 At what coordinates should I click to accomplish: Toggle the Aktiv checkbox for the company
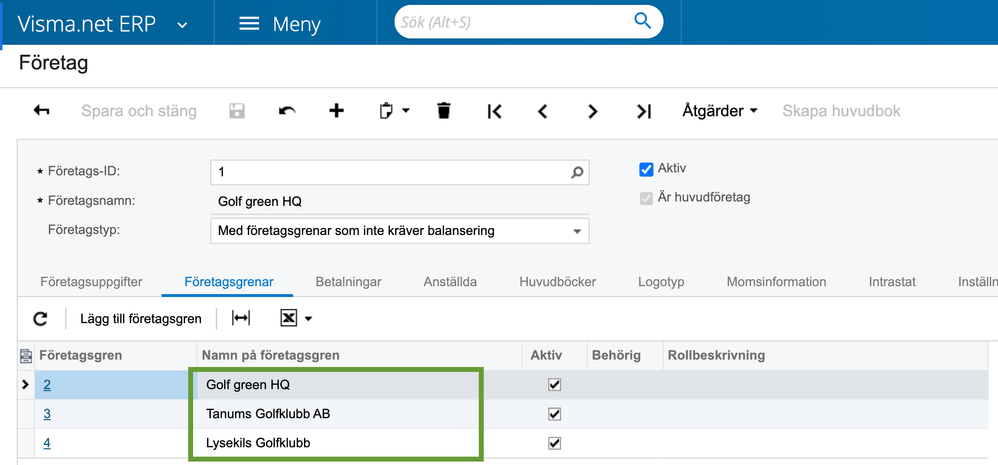point(647,170)
